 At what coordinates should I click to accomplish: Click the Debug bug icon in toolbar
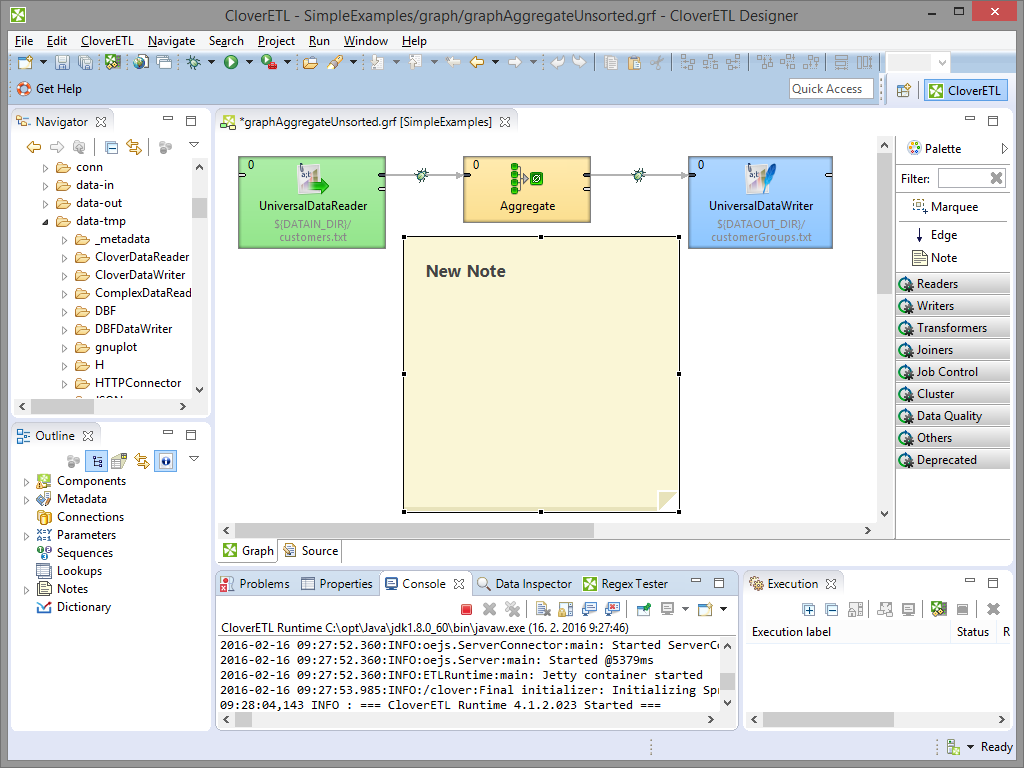tap(194, 62)
